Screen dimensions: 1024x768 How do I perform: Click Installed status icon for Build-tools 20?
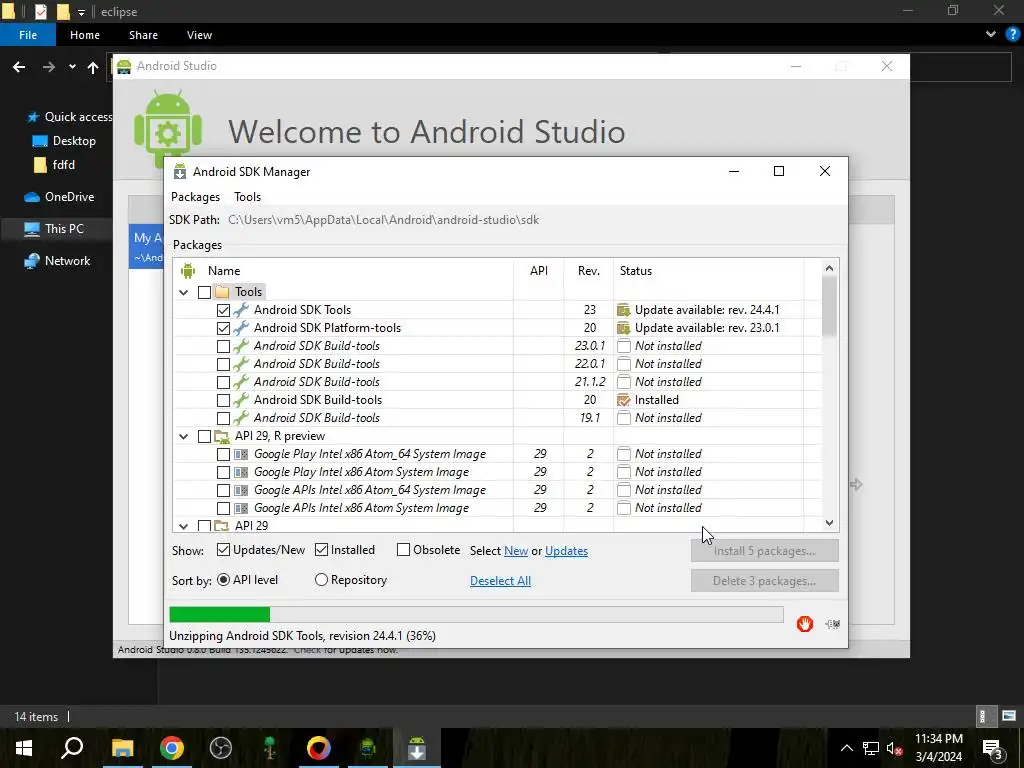624,400
